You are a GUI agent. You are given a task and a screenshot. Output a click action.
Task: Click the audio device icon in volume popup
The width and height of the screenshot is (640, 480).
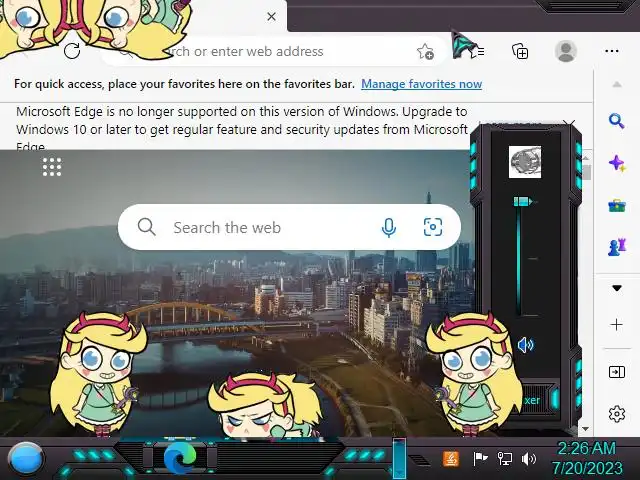[525, 162]
